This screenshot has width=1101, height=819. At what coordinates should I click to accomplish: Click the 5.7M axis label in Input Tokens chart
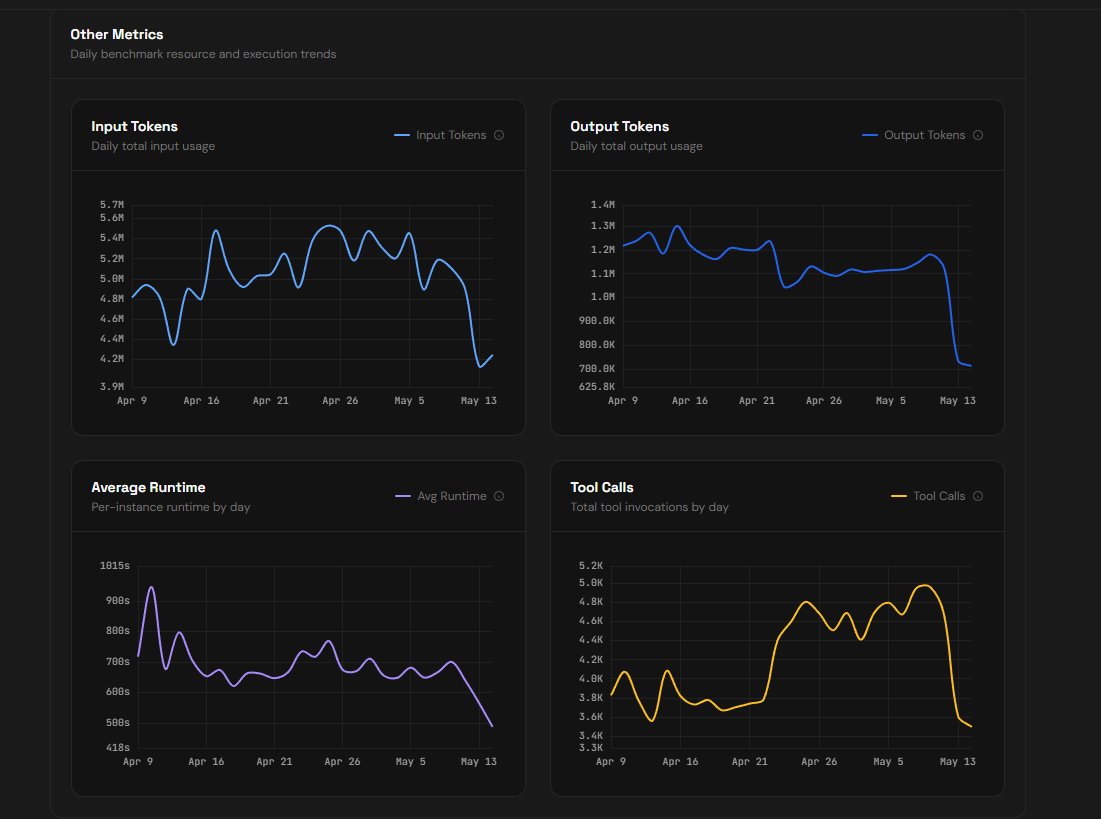pyautogui.click(x=112, y=205)
